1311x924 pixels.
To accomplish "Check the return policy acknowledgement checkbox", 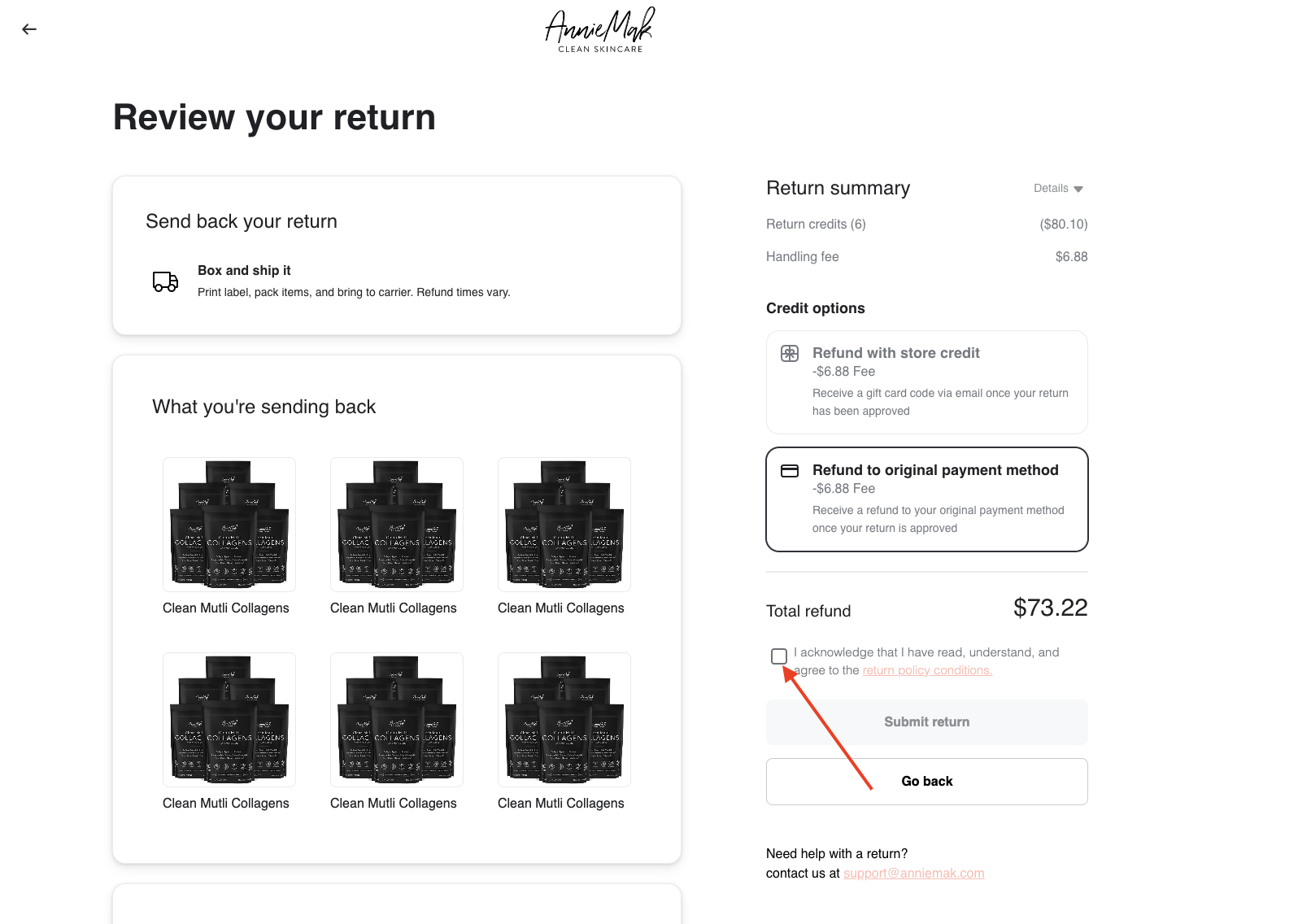I will click(779, 656).
